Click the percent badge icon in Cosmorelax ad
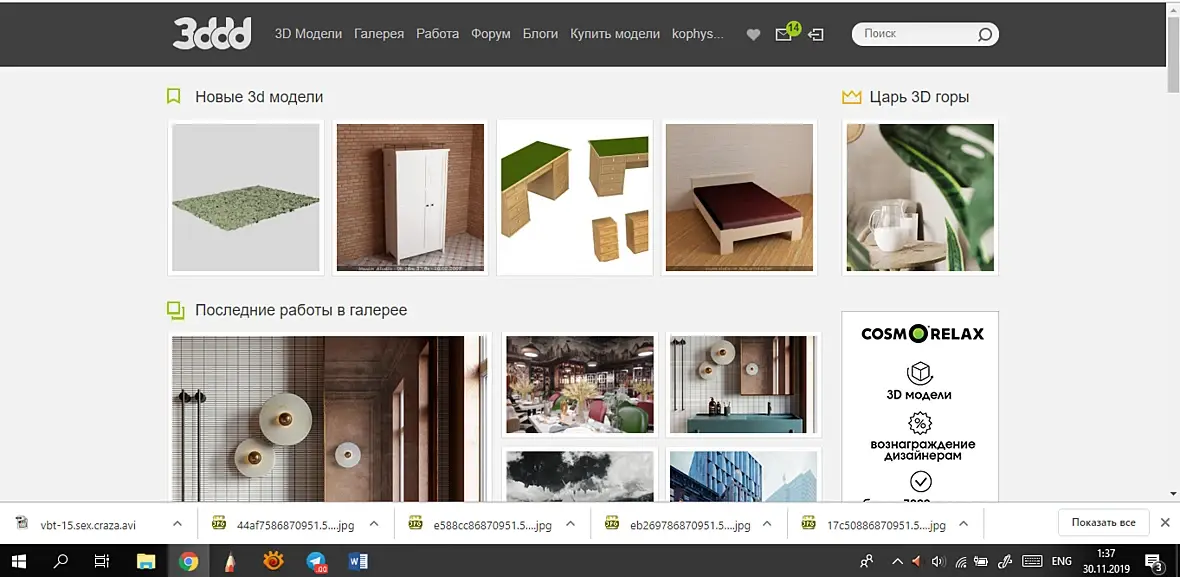This screenshot has width=1180, height=577. point(920,423)
